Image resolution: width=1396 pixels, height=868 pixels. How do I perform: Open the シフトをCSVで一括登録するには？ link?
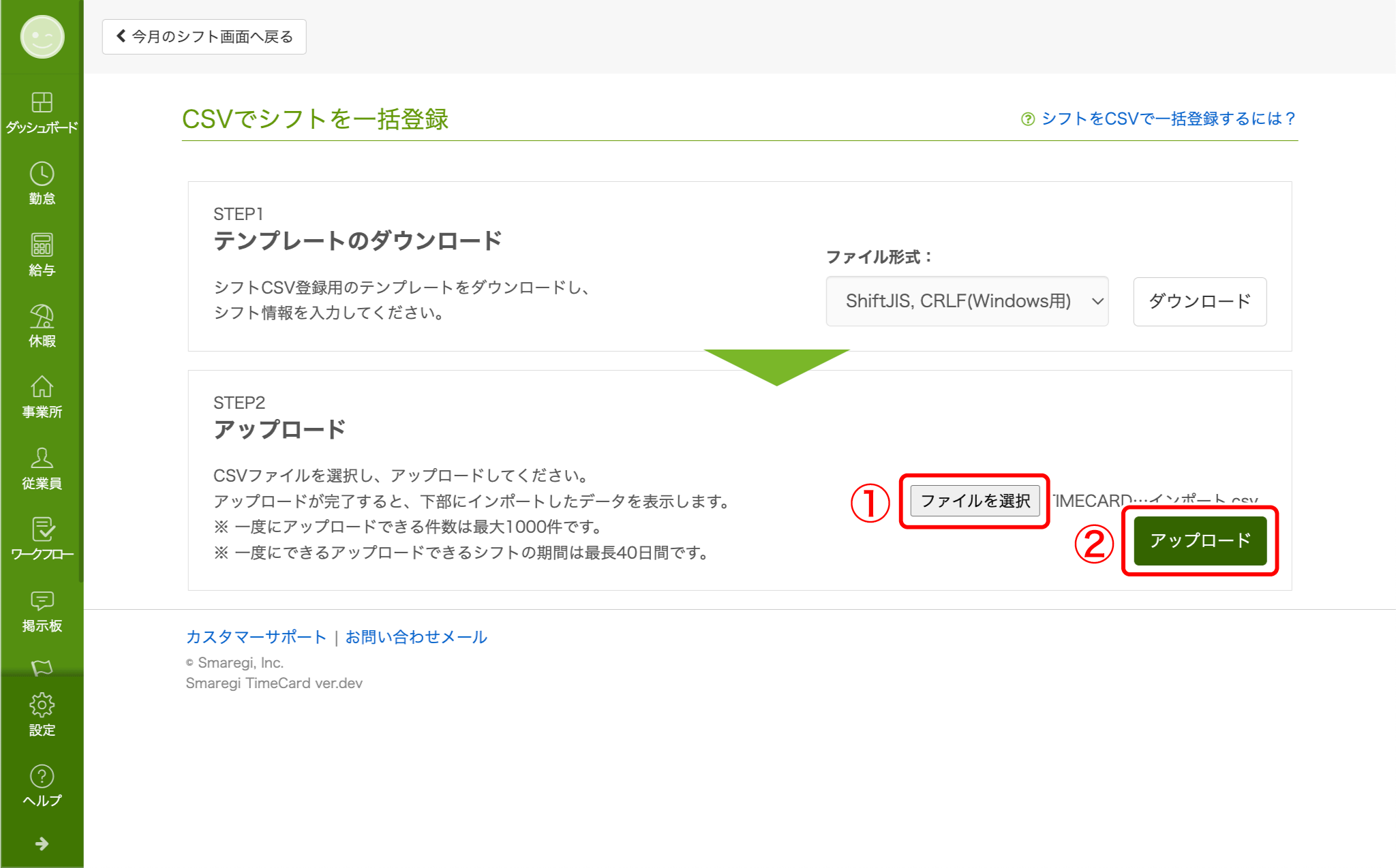point(1169,119)
